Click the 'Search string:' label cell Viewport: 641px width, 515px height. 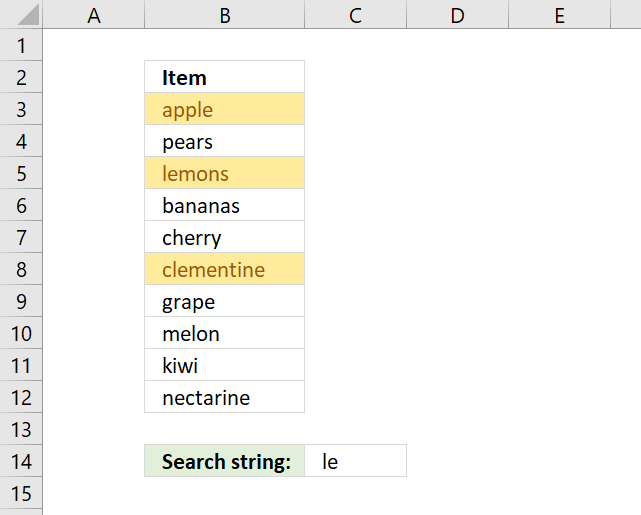coord(224,461)
